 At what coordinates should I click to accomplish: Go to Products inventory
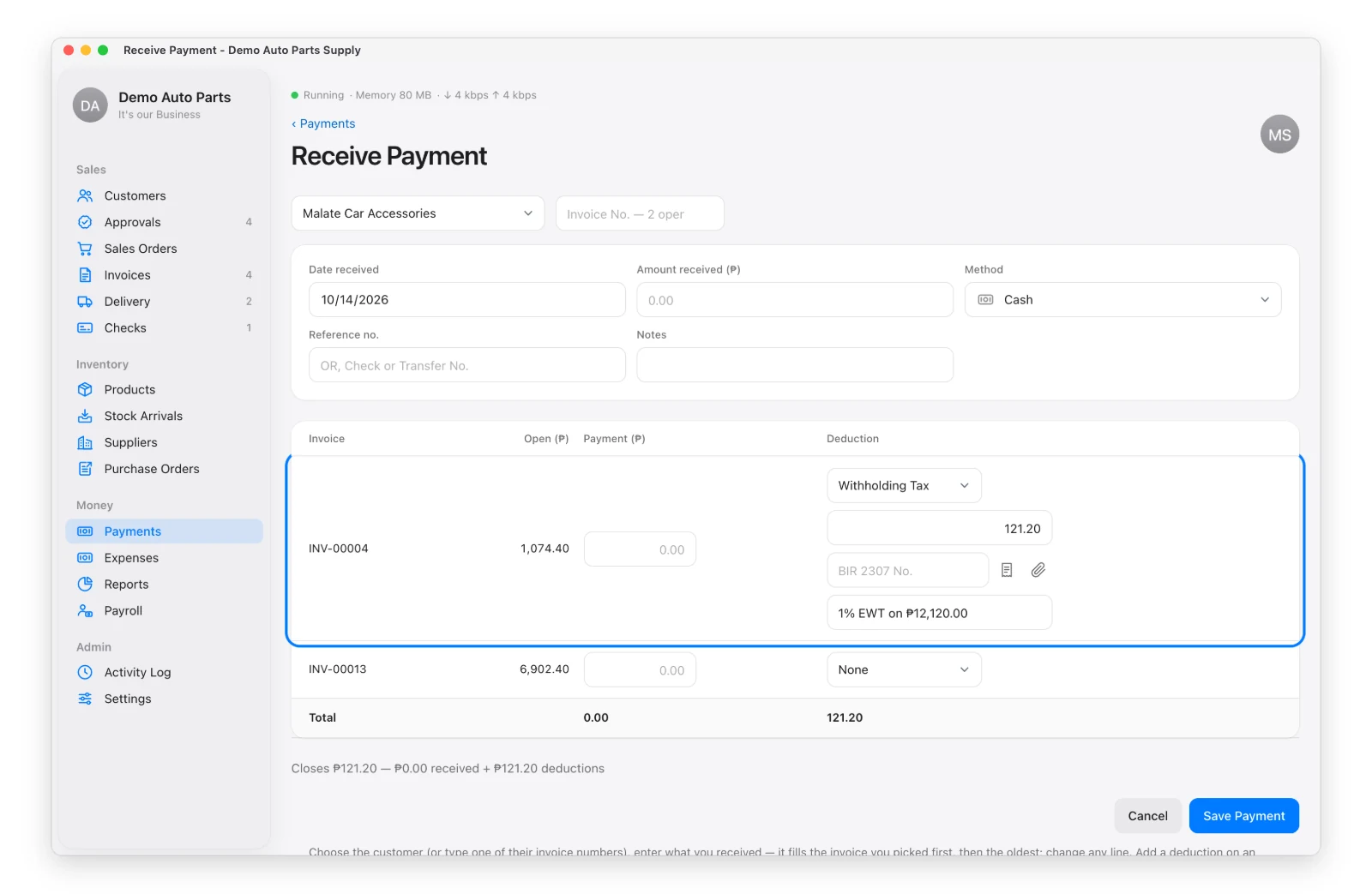[x=164, y=389]
